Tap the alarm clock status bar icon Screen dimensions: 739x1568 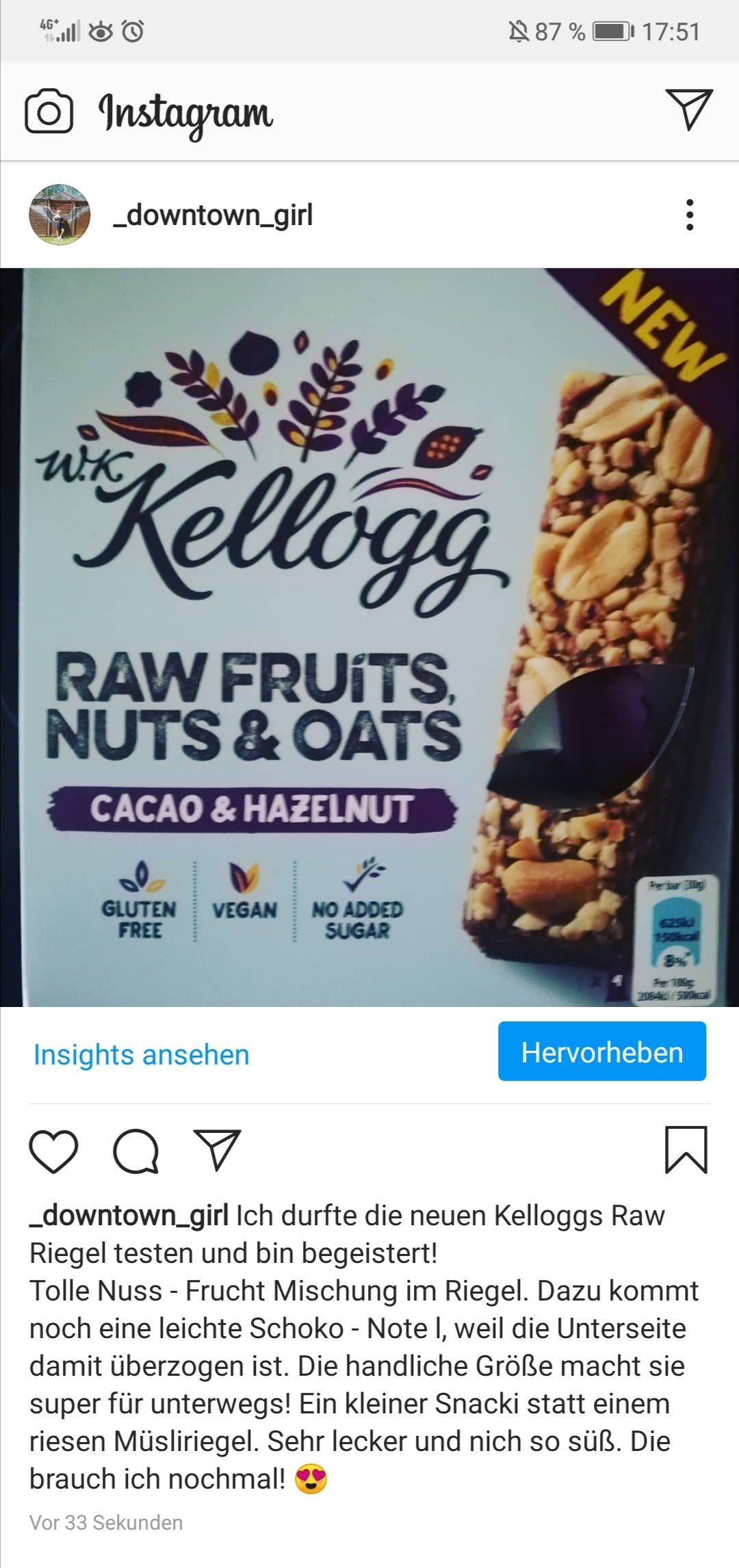tap(133, 31)
